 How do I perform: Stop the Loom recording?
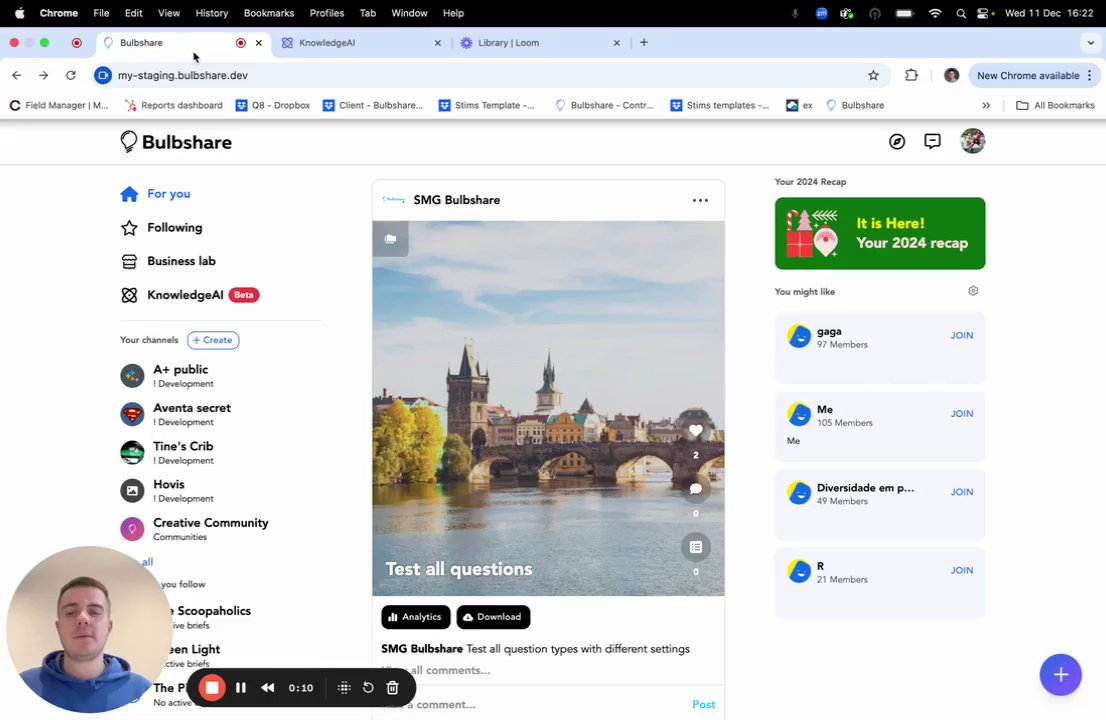click(x=212, y=688)
